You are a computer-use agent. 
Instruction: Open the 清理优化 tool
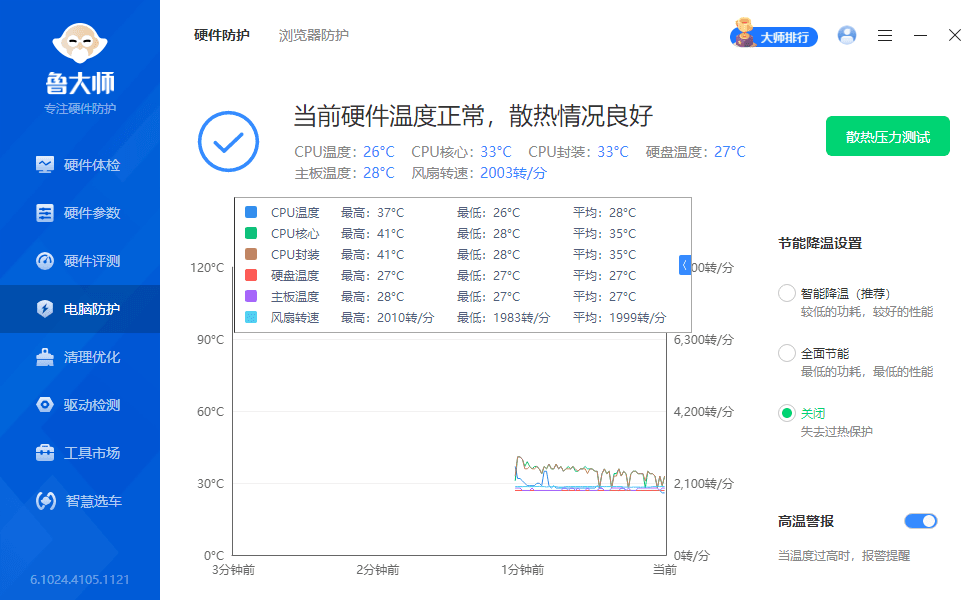click(x=80, y=356)
